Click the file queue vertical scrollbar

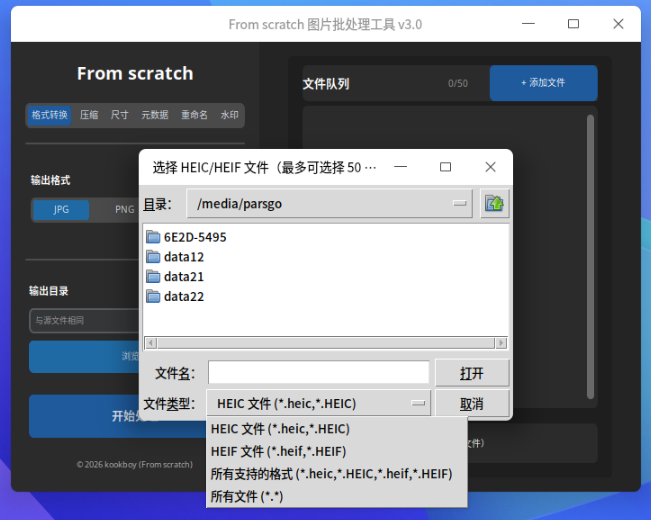pos(590,257)
